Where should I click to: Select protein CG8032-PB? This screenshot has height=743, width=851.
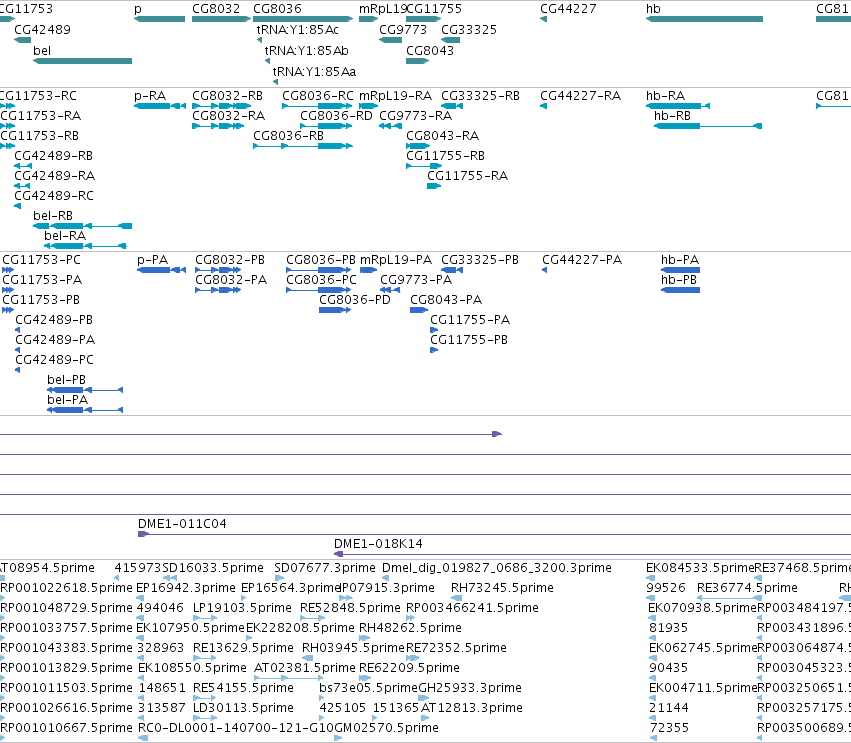[x=230, y=260]
